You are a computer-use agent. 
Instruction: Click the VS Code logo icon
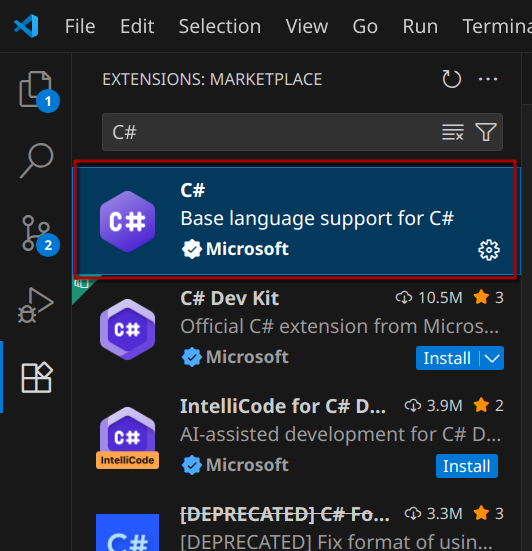pos(27,26)
